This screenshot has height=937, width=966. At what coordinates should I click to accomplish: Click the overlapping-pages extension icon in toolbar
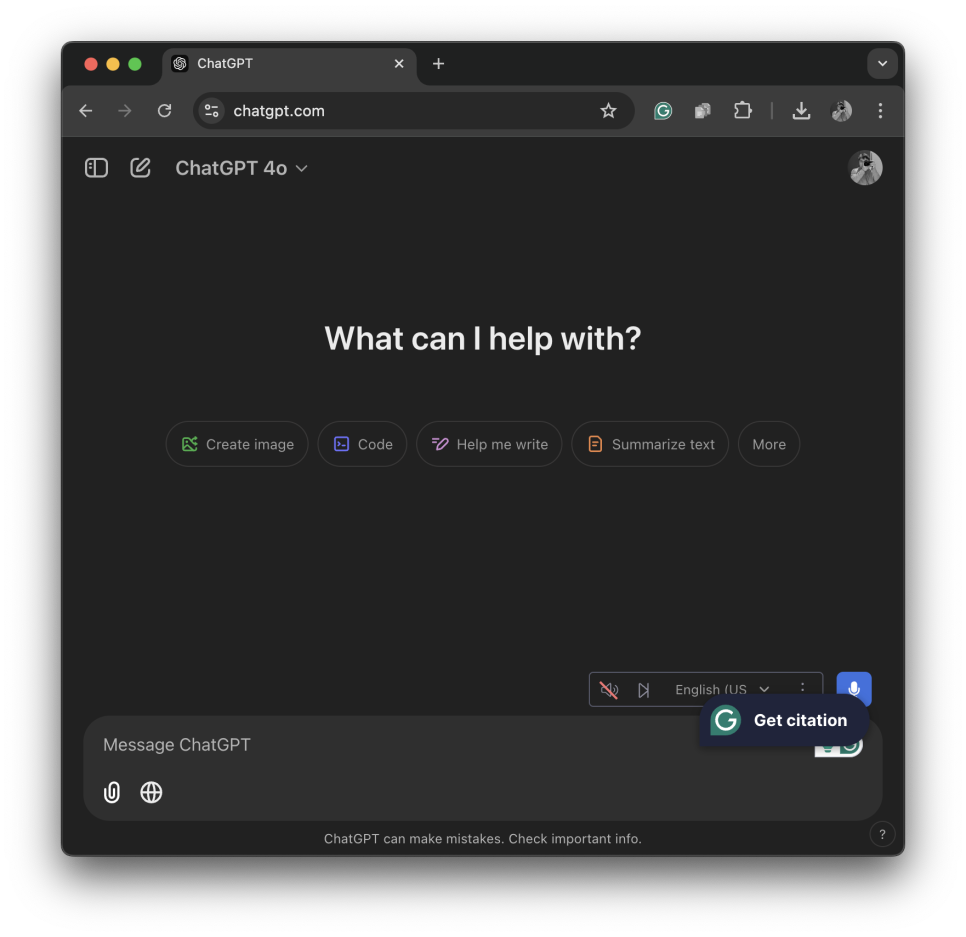[703, 111]
